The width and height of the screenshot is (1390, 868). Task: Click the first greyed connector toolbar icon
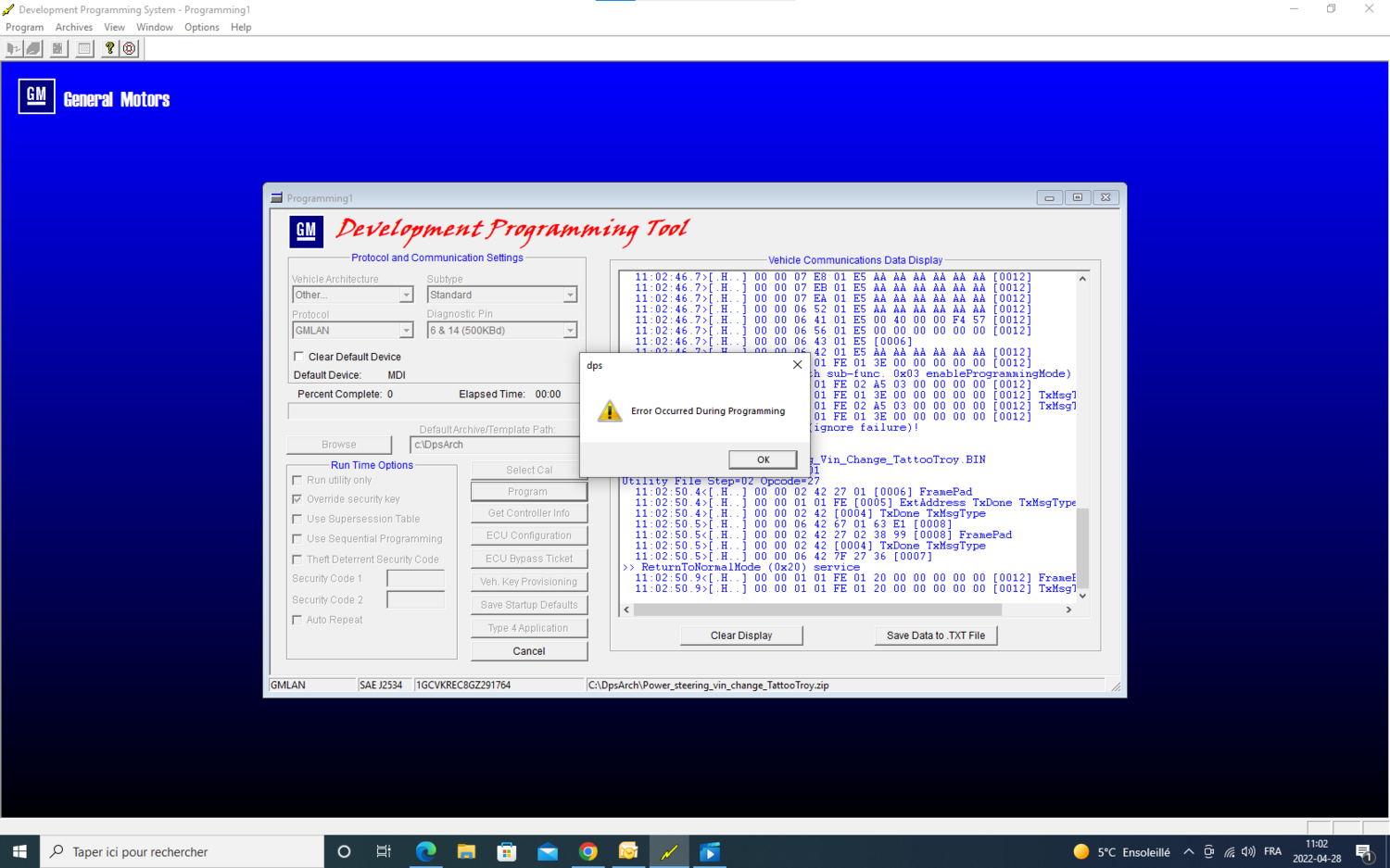coord(13,48)
